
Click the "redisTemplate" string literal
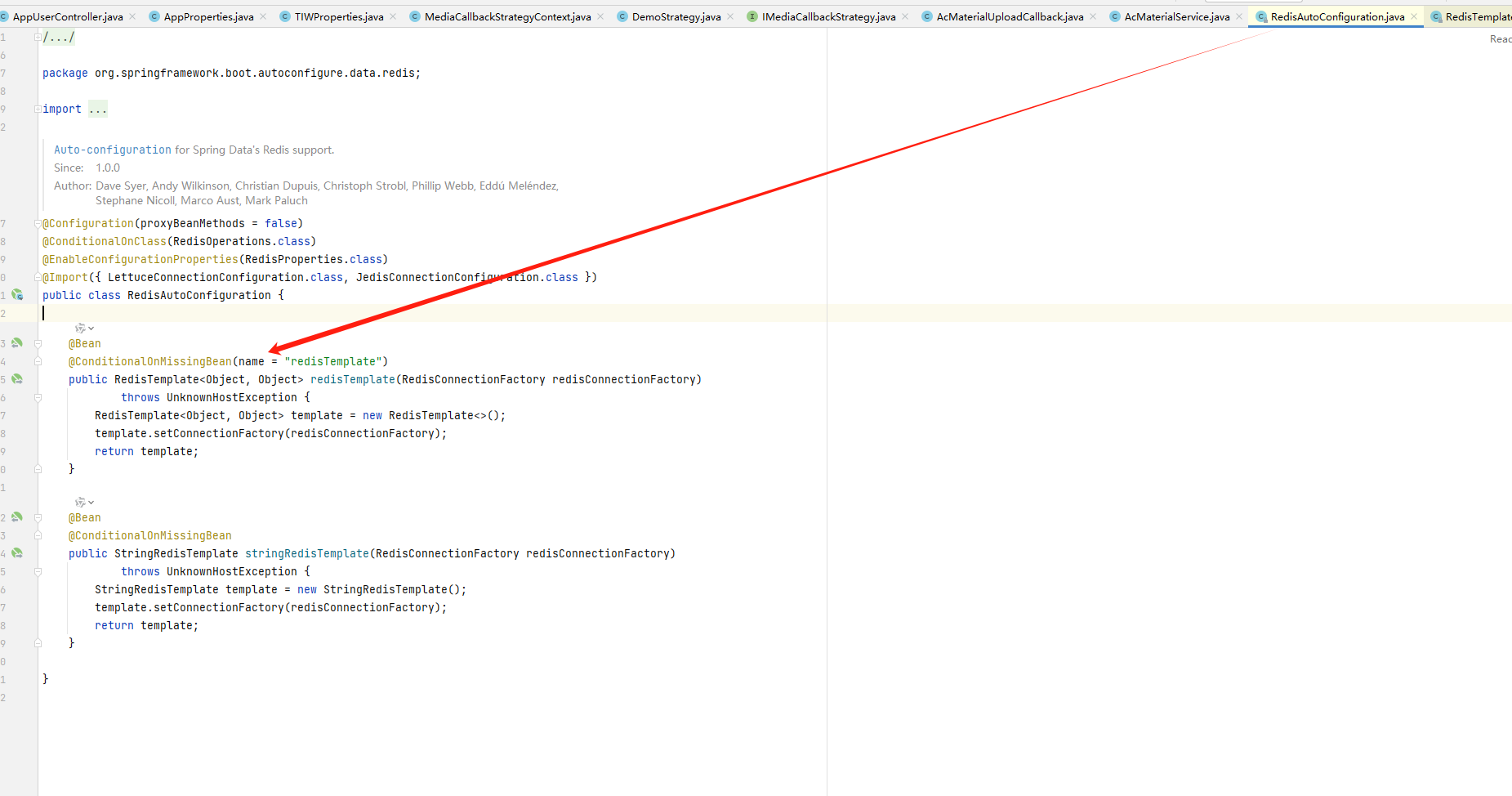333,361
